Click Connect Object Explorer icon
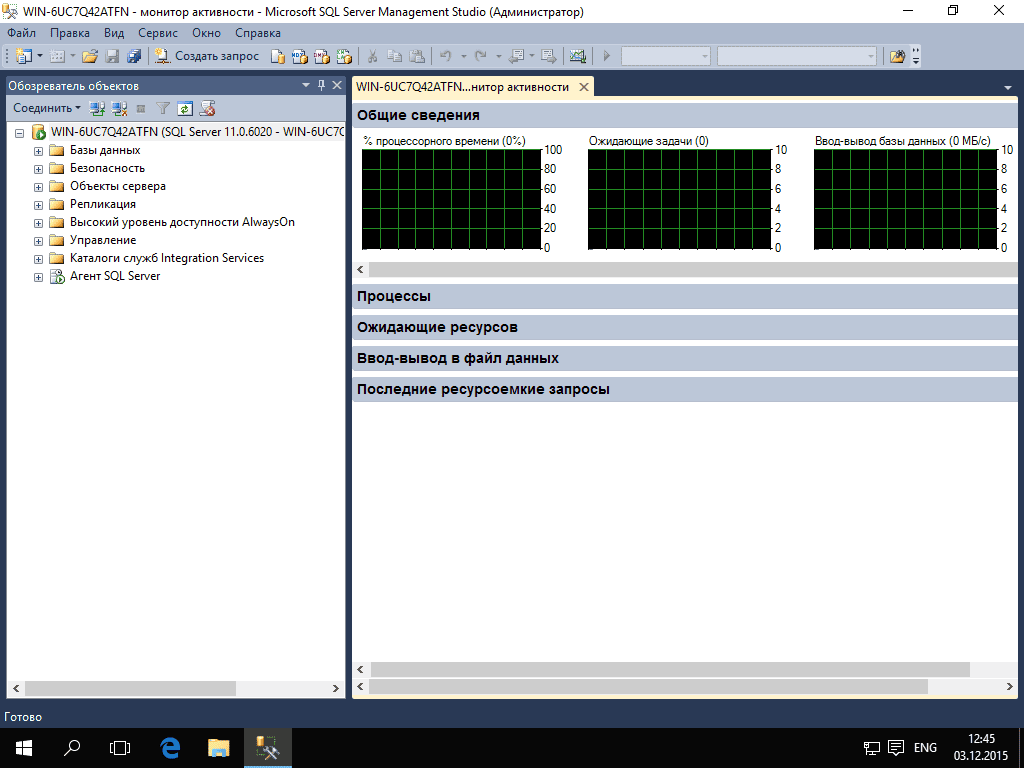This screenshot has width=1024, height=768. (x=97, y=108)
